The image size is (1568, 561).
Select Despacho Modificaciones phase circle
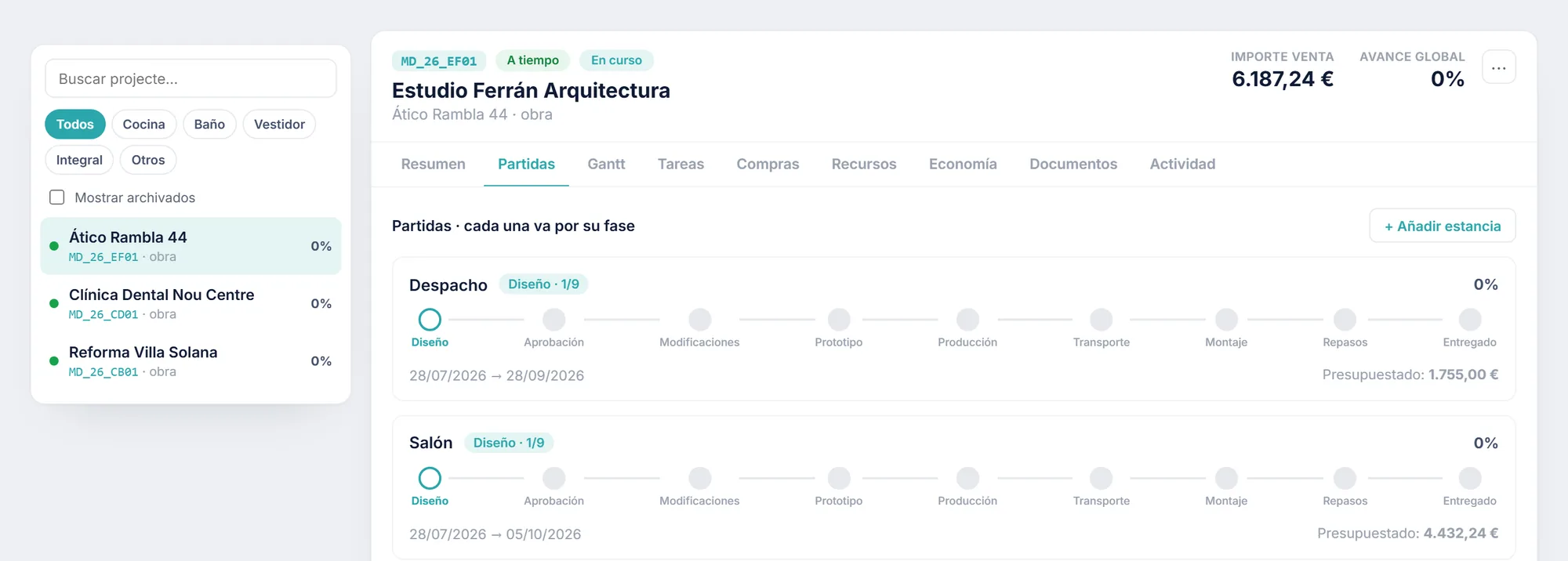(x=700, y=320)
